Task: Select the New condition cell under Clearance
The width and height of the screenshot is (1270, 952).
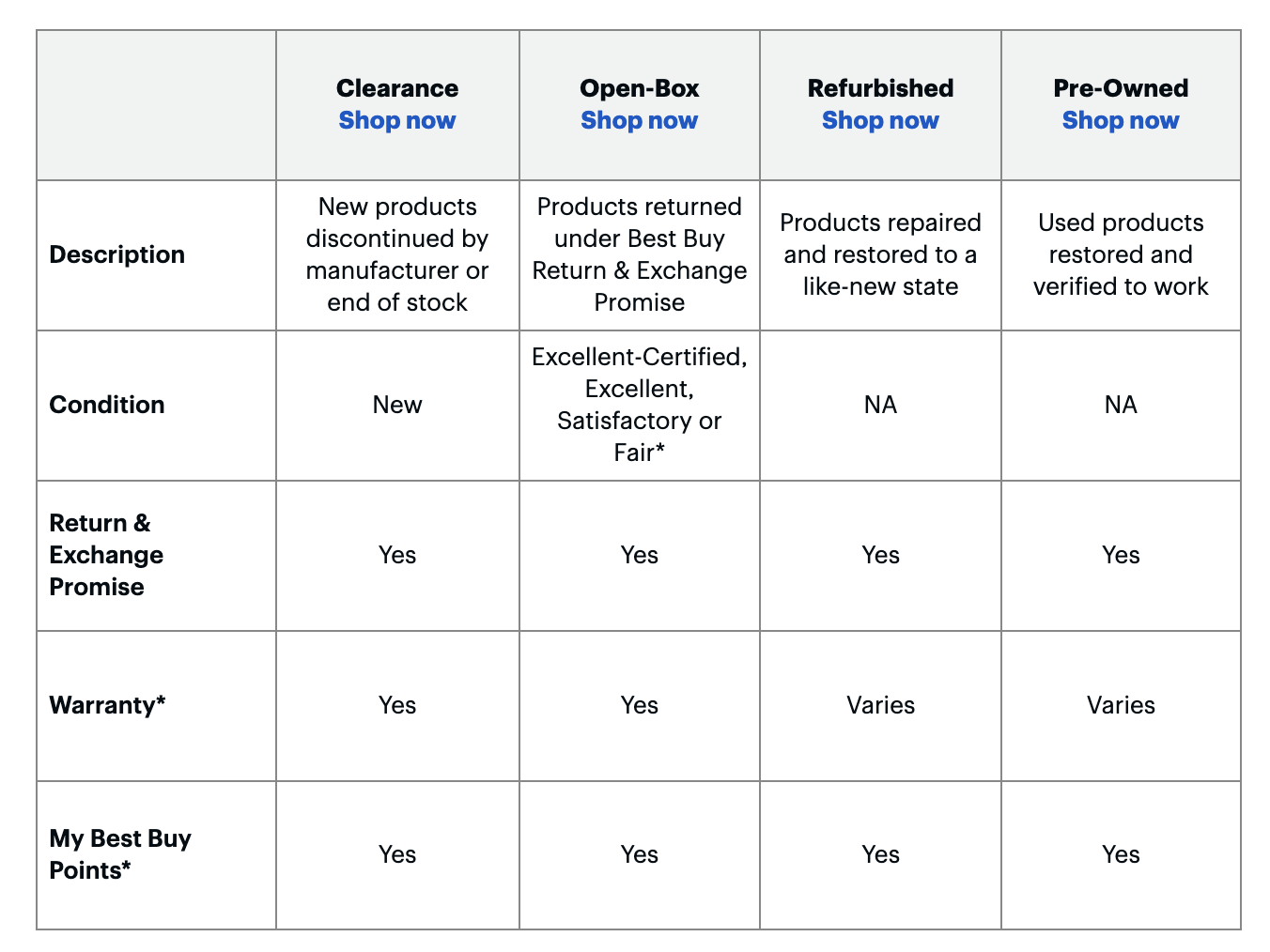Action: [397, 405]
